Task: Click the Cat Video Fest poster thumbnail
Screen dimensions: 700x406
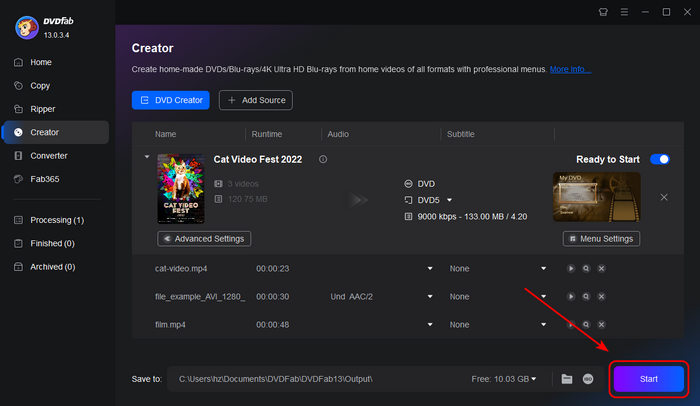Action: 181,188
